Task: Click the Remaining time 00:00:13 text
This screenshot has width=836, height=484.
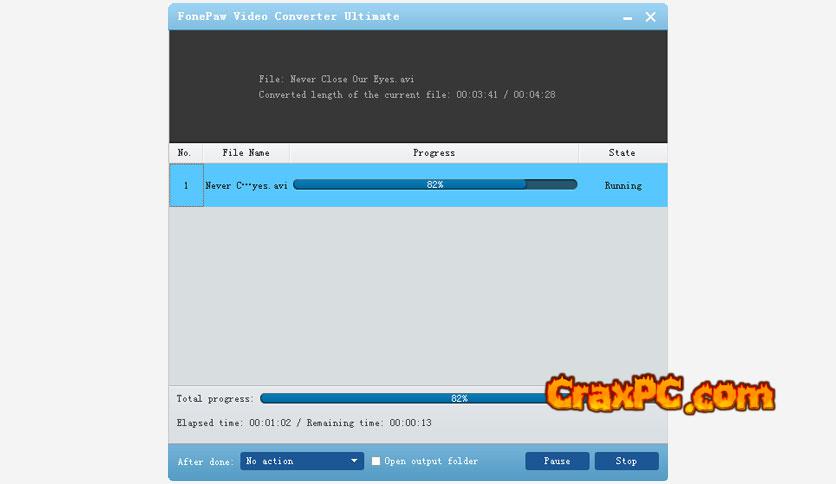Action: [369, 423]
